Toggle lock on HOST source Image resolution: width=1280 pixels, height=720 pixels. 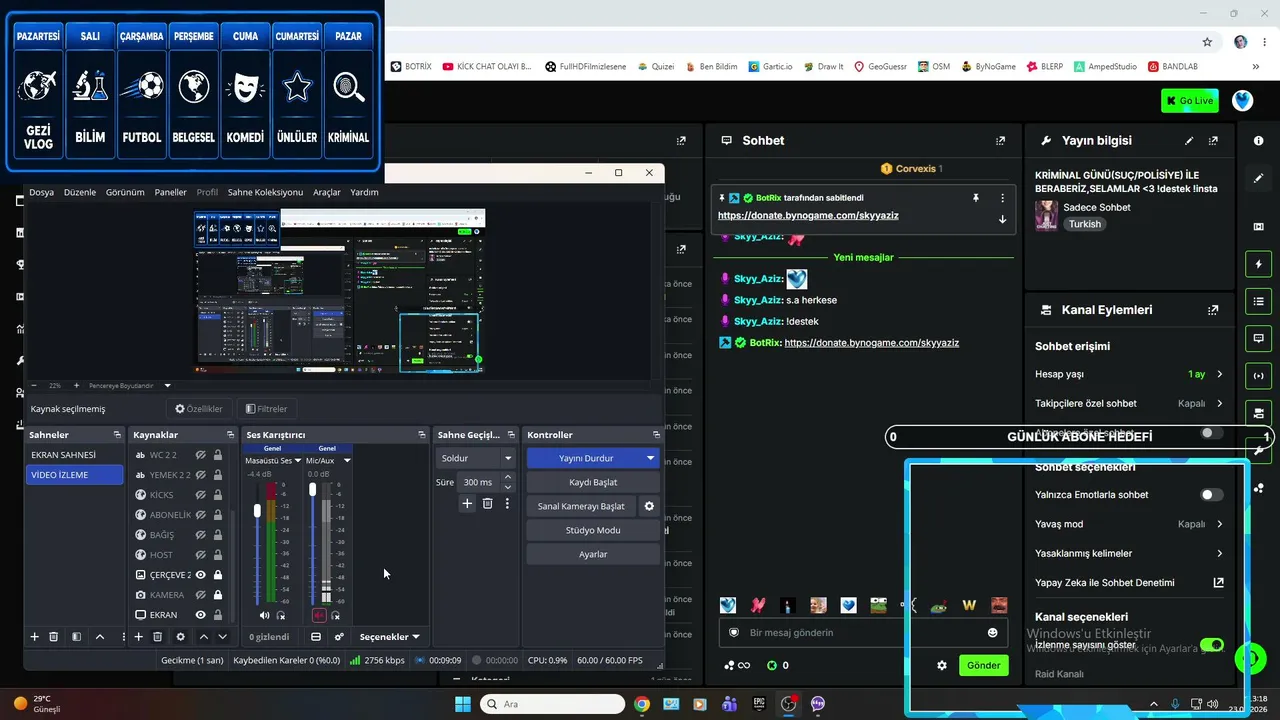(x=217, y=555)
